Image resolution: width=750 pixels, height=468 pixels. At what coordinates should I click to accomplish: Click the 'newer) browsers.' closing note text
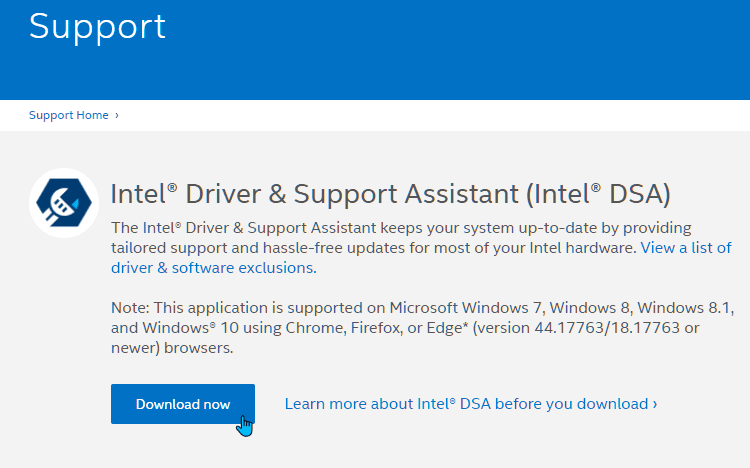tap(172, 348)
